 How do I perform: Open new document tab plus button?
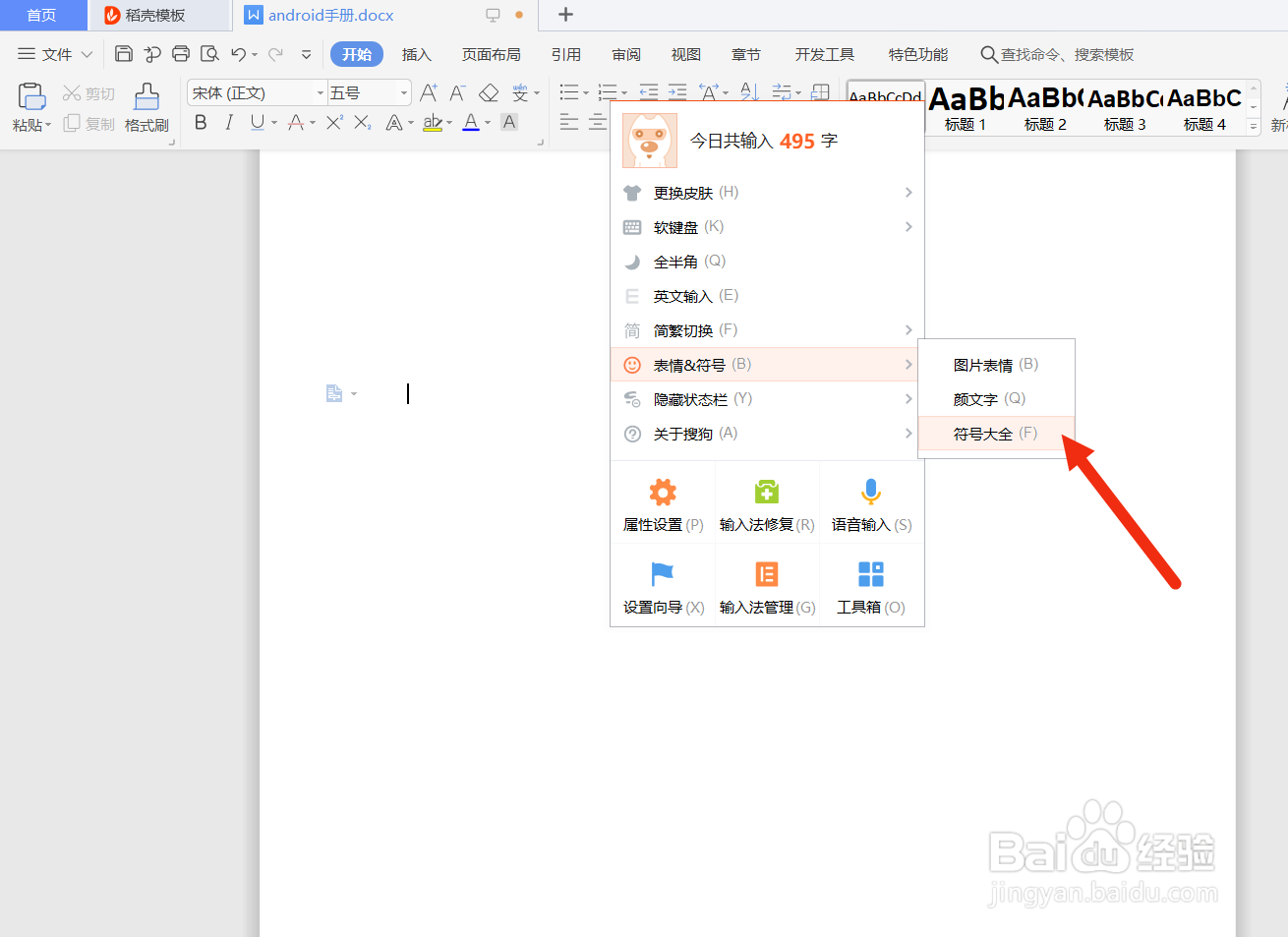pos(565,15)
